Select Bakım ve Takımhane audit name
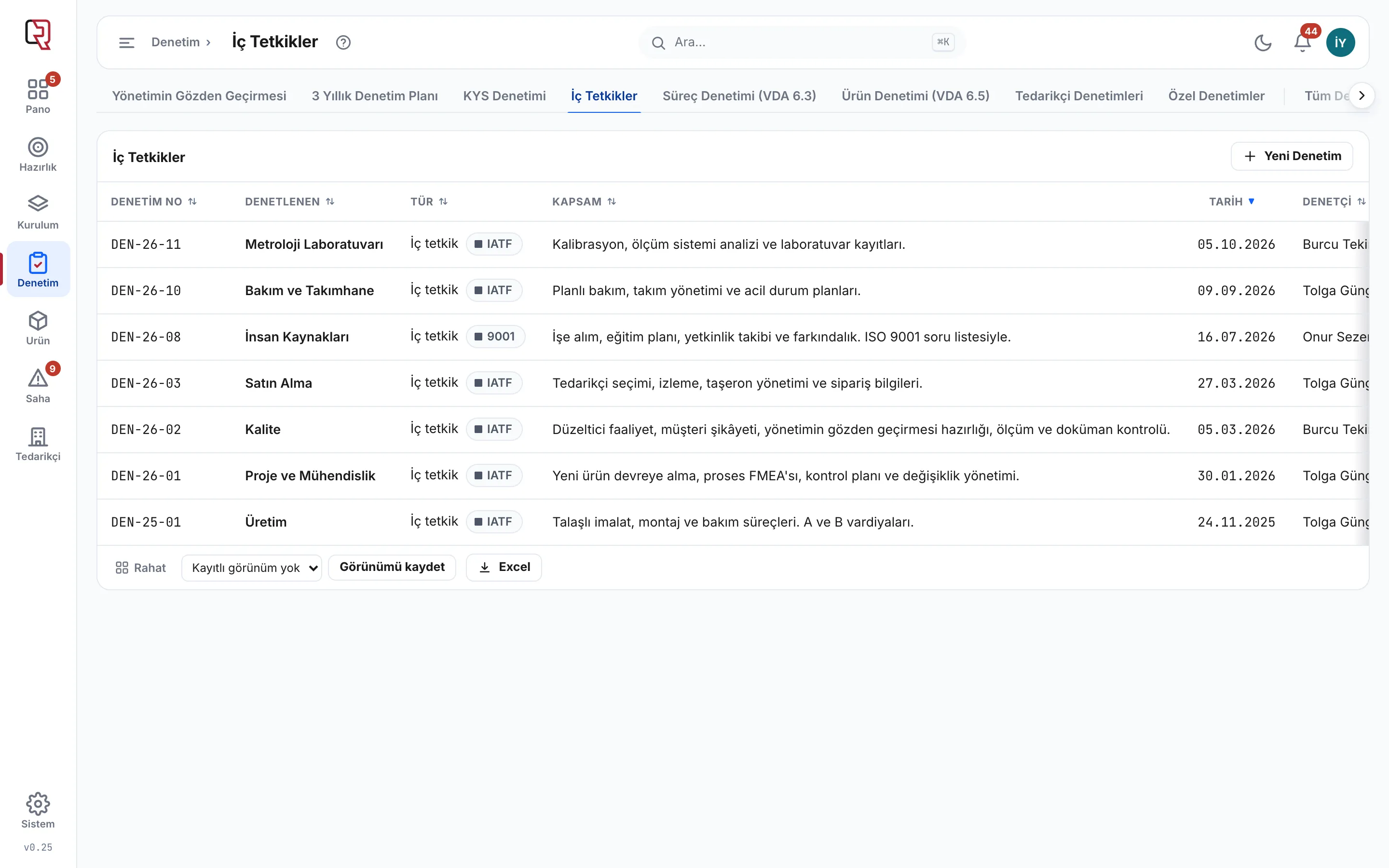The image size is (1389, 868). (x=309, y=290)
